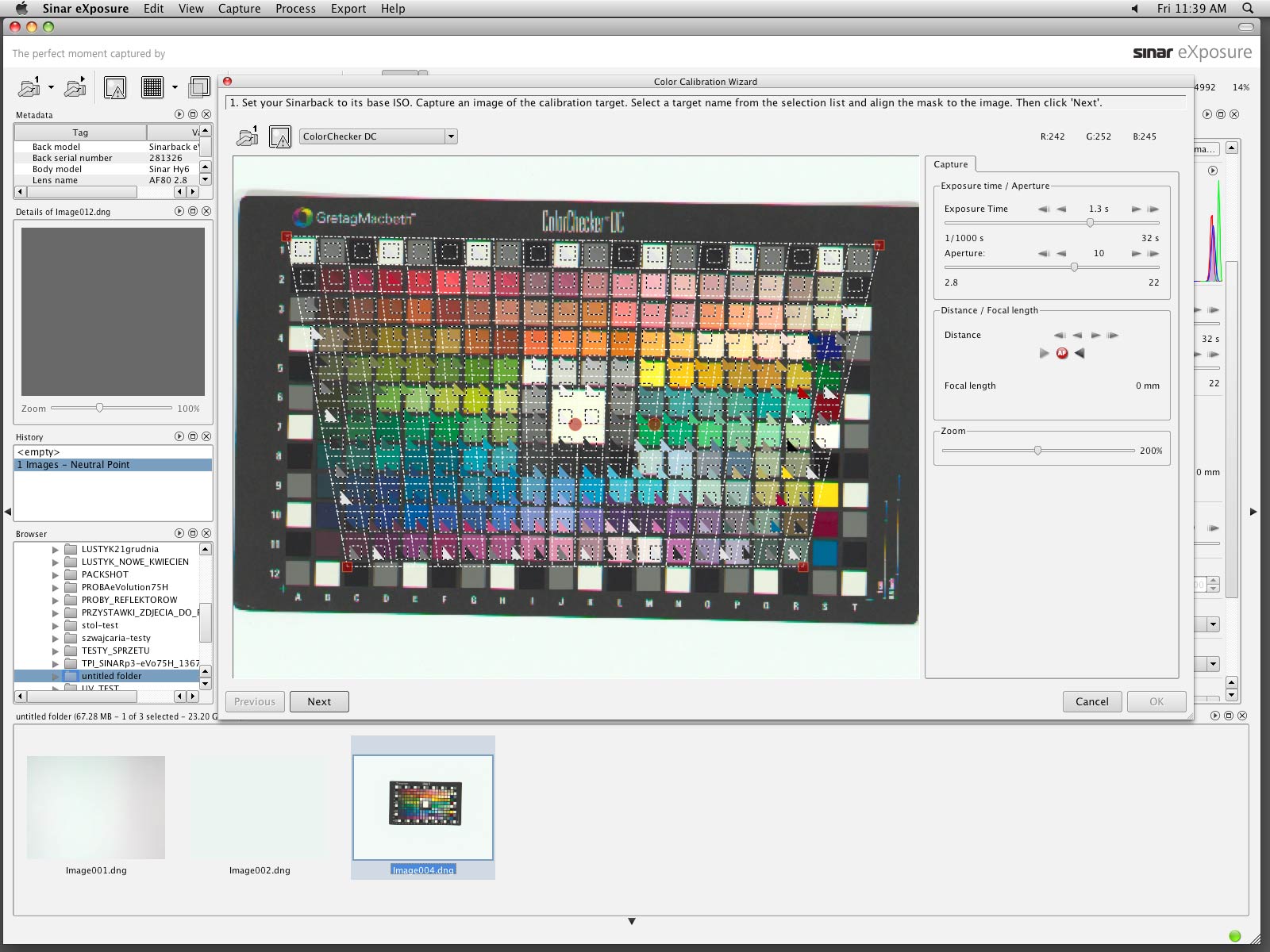
Task: Select the <empty> history entry
Action: click(x=114, y=452)
